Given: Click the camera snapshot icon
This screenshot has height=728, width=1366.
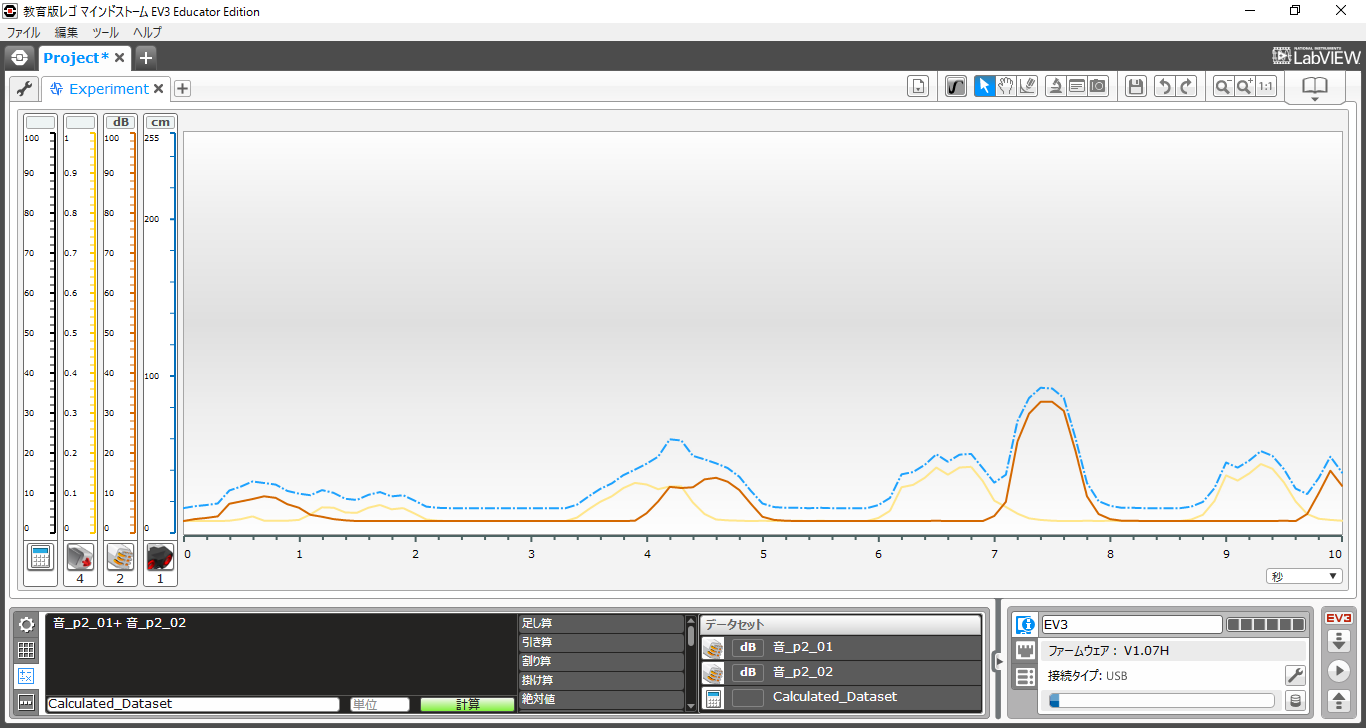Looking at the screenshot, I should 1098,87.
